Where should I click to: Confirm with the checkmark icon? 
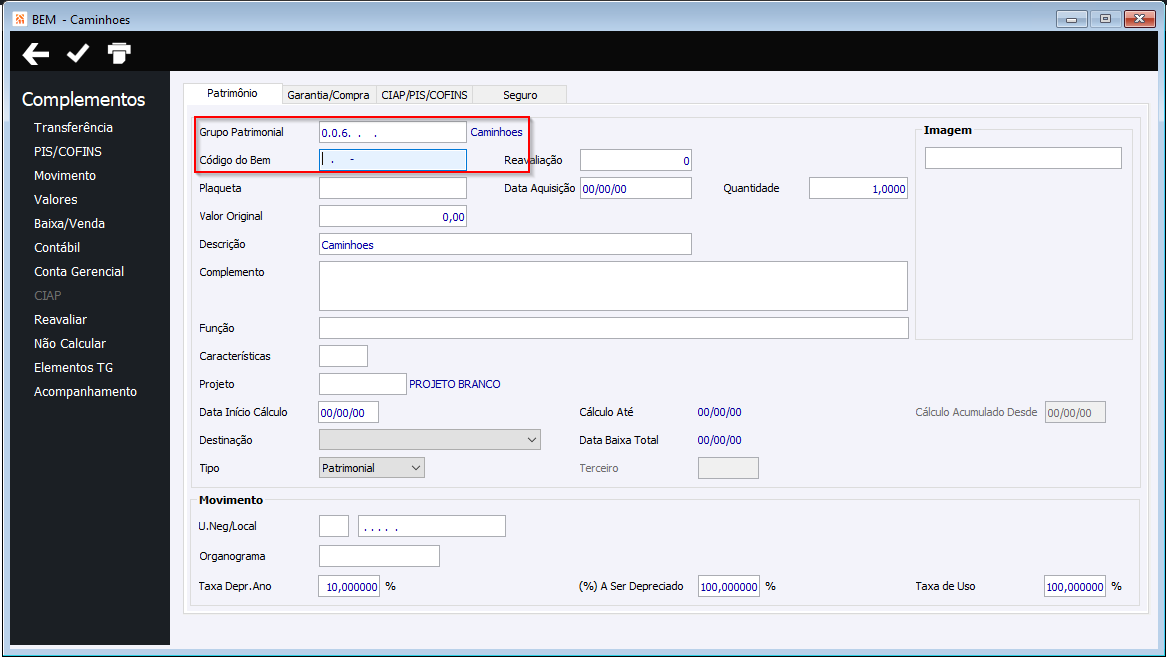click(x=78, y=53)
